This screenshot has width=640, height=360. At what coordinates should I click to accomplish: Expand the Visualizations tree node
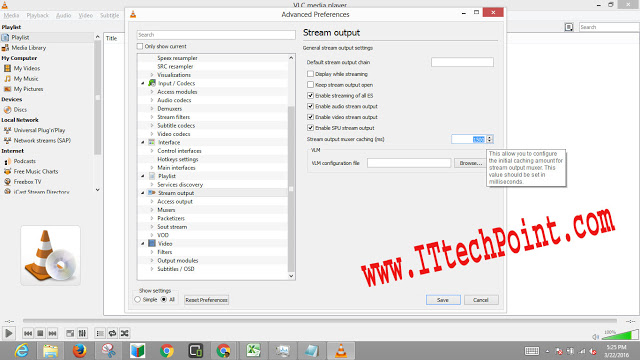pyautogui.click(x=152, y=75)
